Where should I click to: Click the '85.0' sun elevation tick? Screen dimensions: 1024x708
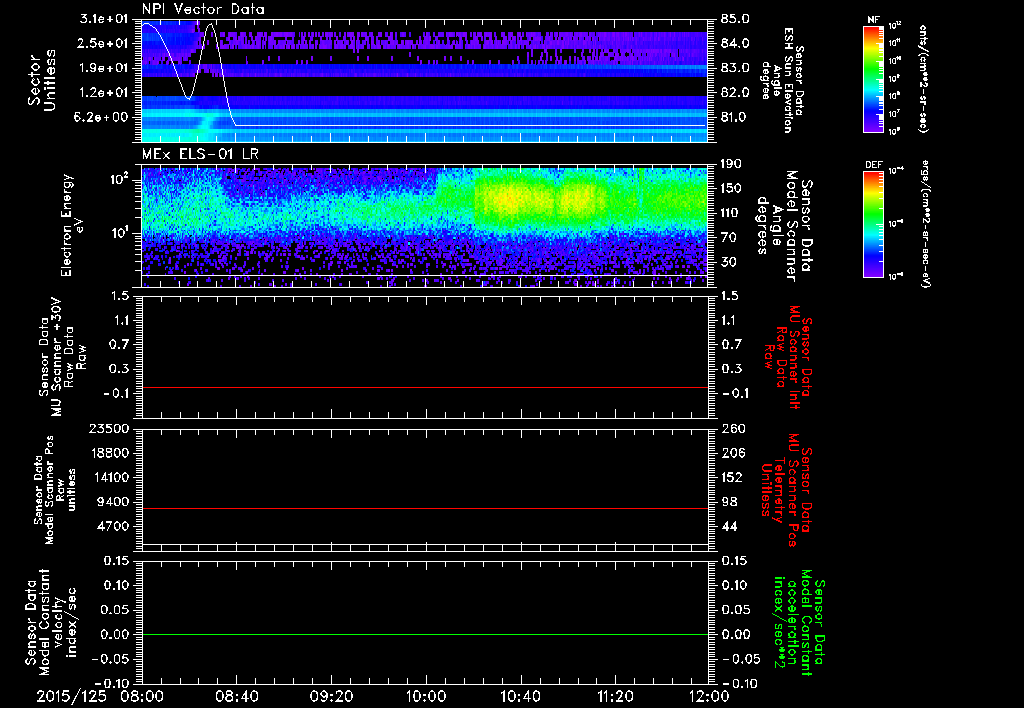pyautogui.click(x=735, y=19)
